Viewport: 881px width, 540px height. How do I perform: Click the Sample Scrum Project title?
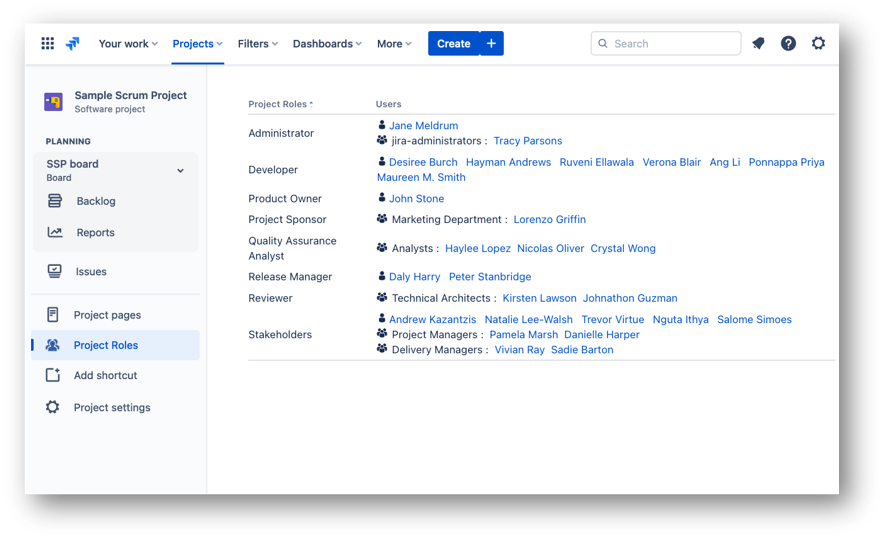(x=130, y=95)
